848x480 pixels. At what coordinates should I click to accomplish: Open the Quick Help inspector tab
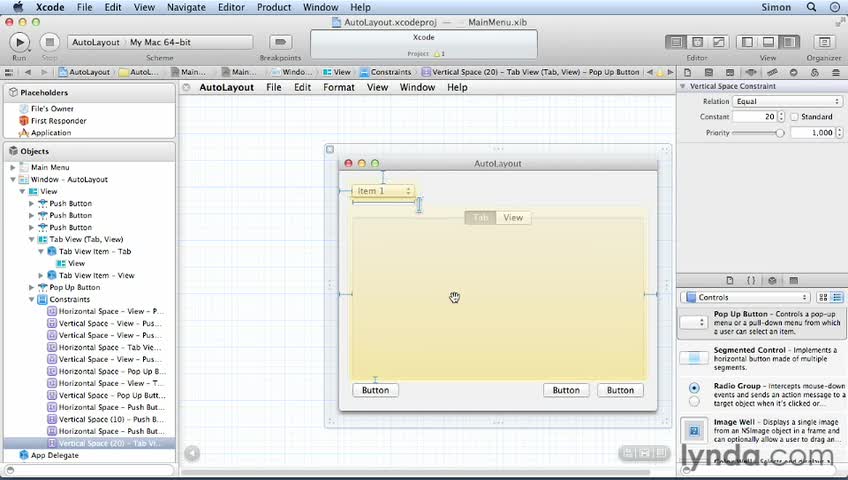tap(708, 72)
